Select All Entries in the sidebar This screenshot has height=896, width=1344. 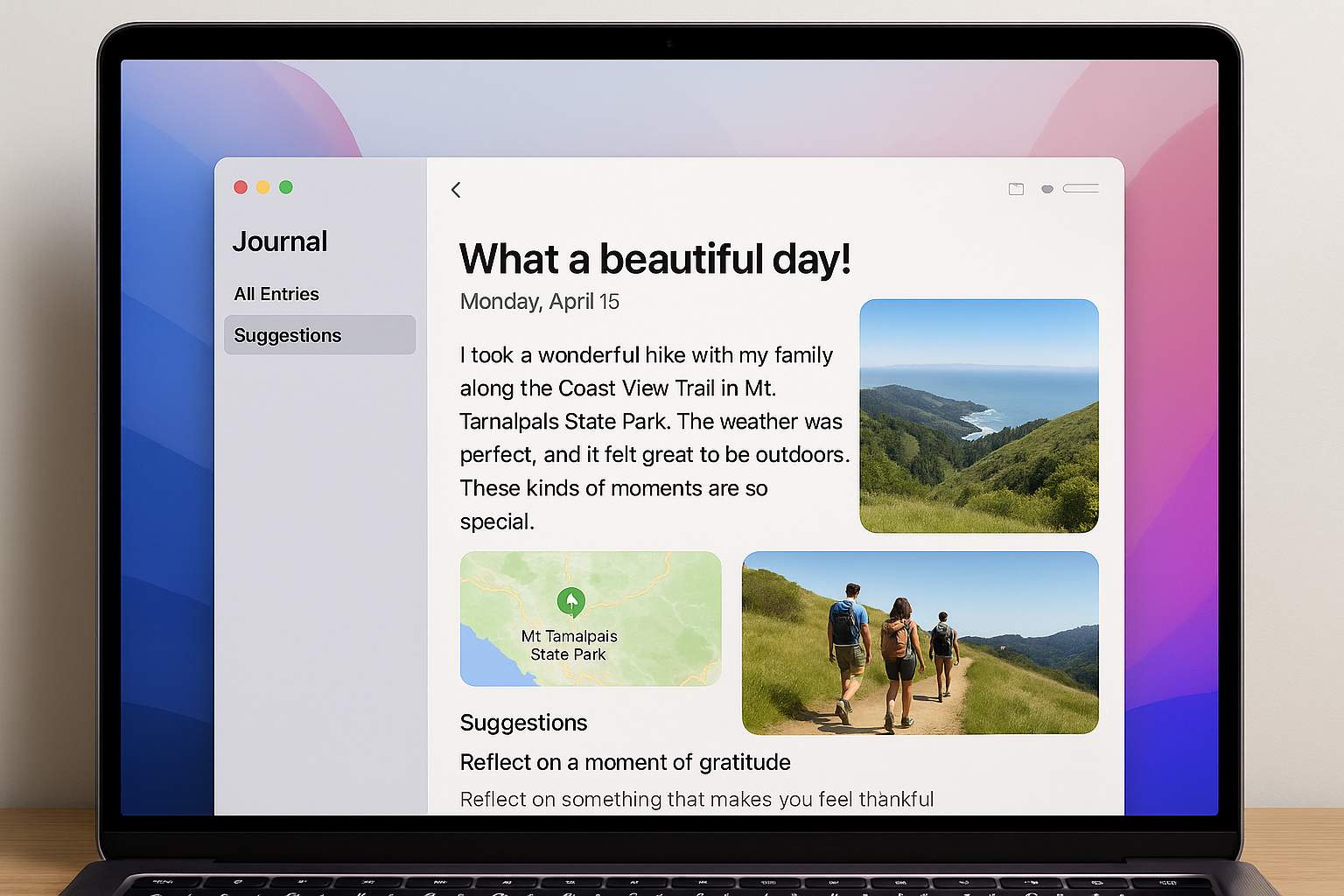(x=276, y=293)
